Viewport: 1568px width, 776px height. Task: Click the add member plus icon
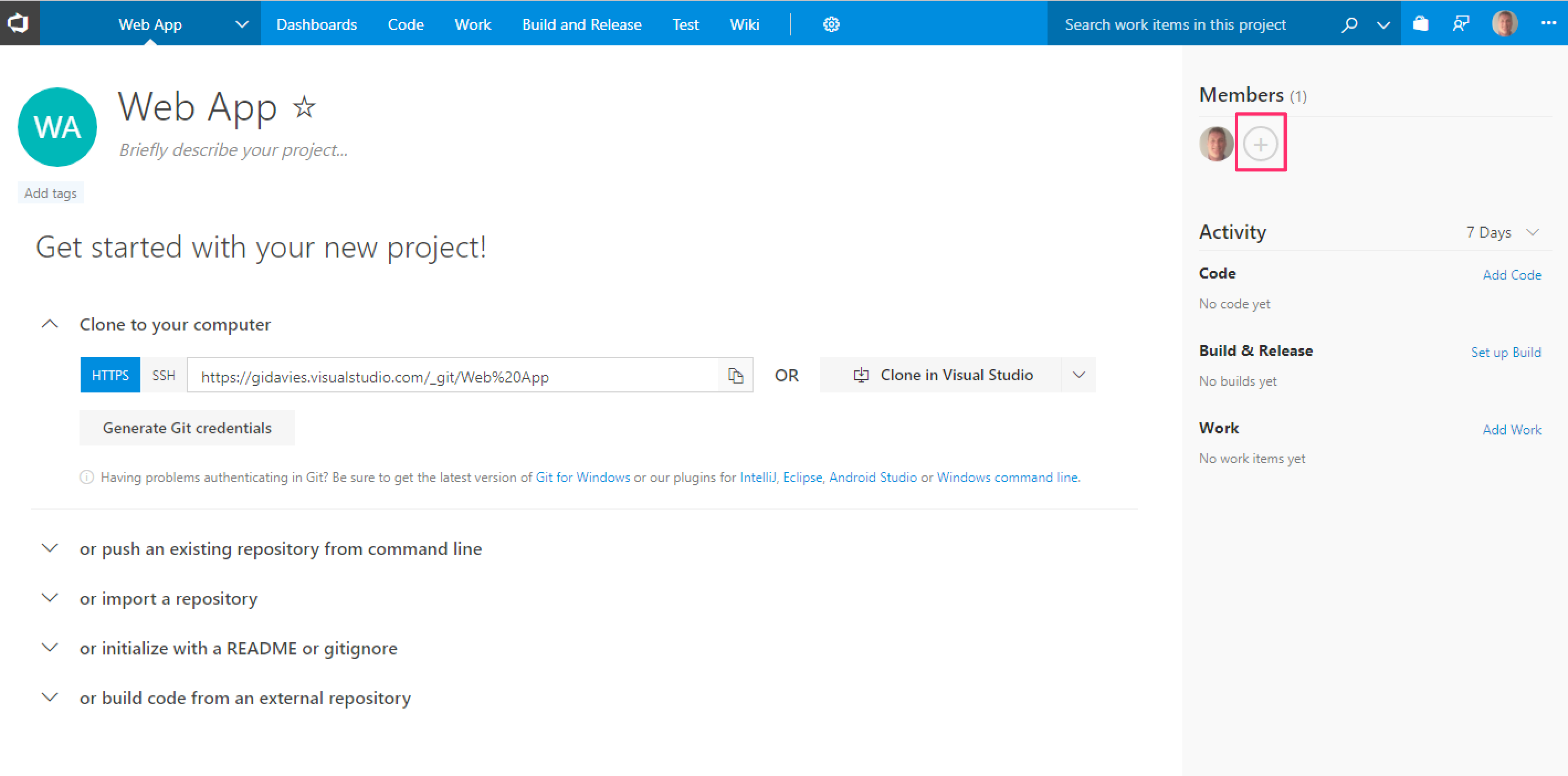coord(1260,144)
